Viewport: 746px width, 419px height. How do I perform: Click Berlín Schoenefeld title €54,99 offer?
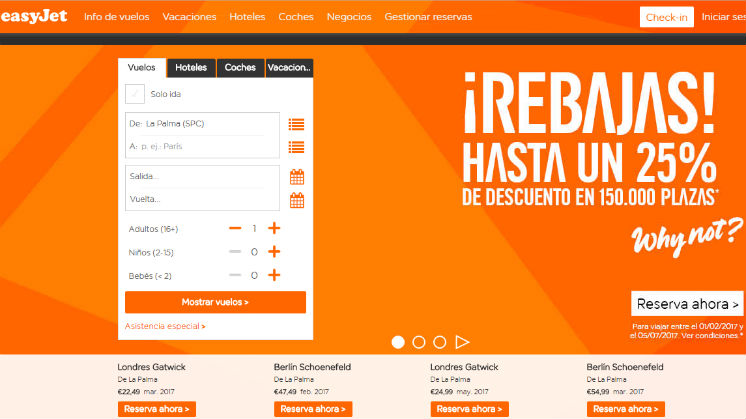(x=625, y=367)
